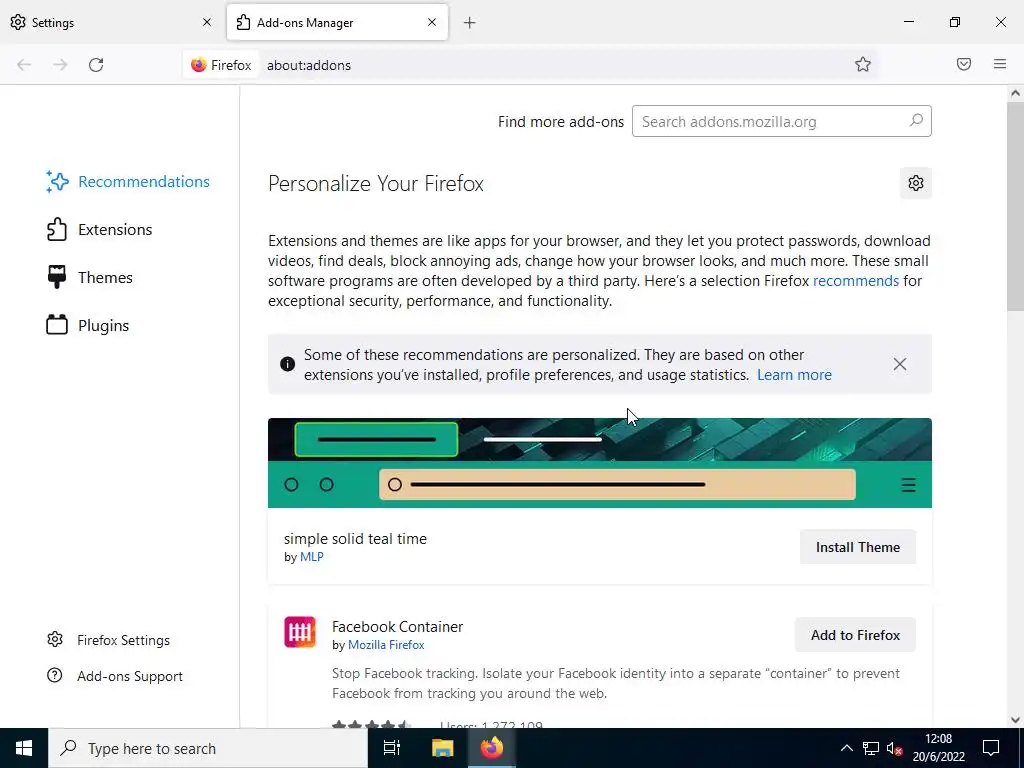Image resolution: width=1024 pixels, height=768 pixels.
Task: Close the Settings tab
Action: pyautogui.click(x=207, y=22)
